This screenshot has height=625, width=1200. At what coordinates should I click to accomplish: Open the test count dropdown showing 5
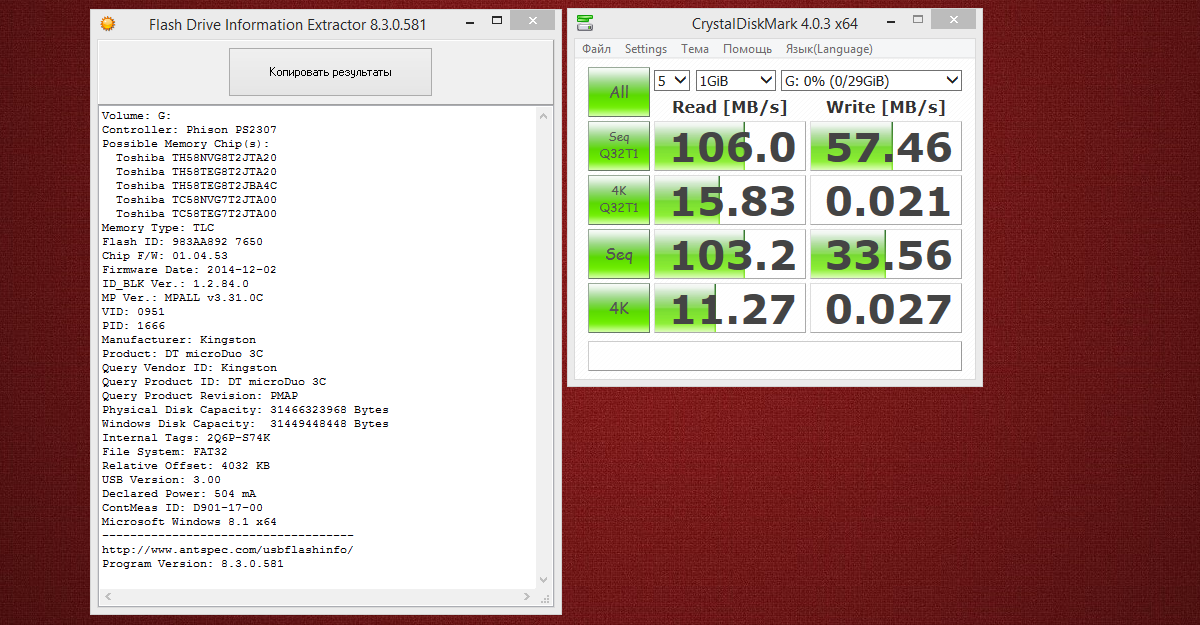coord(671,80)
